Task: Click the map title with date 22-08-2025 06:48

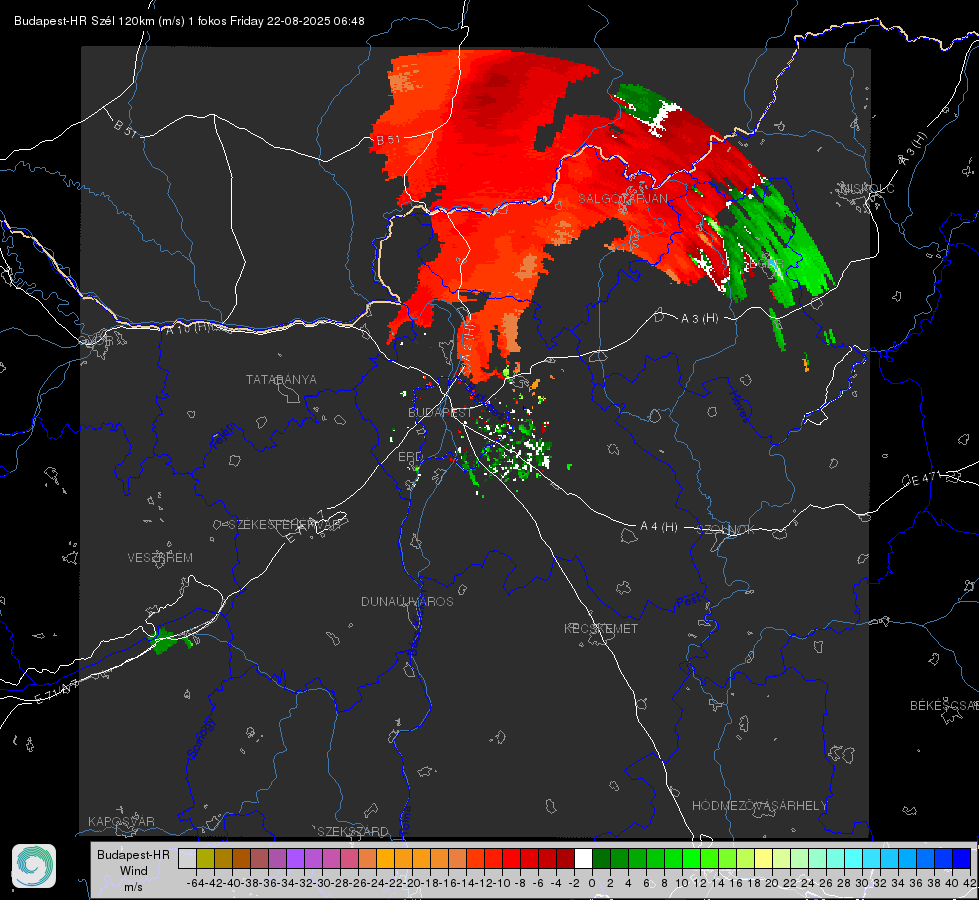Action: pyautogui.click(x=189, y=21)
